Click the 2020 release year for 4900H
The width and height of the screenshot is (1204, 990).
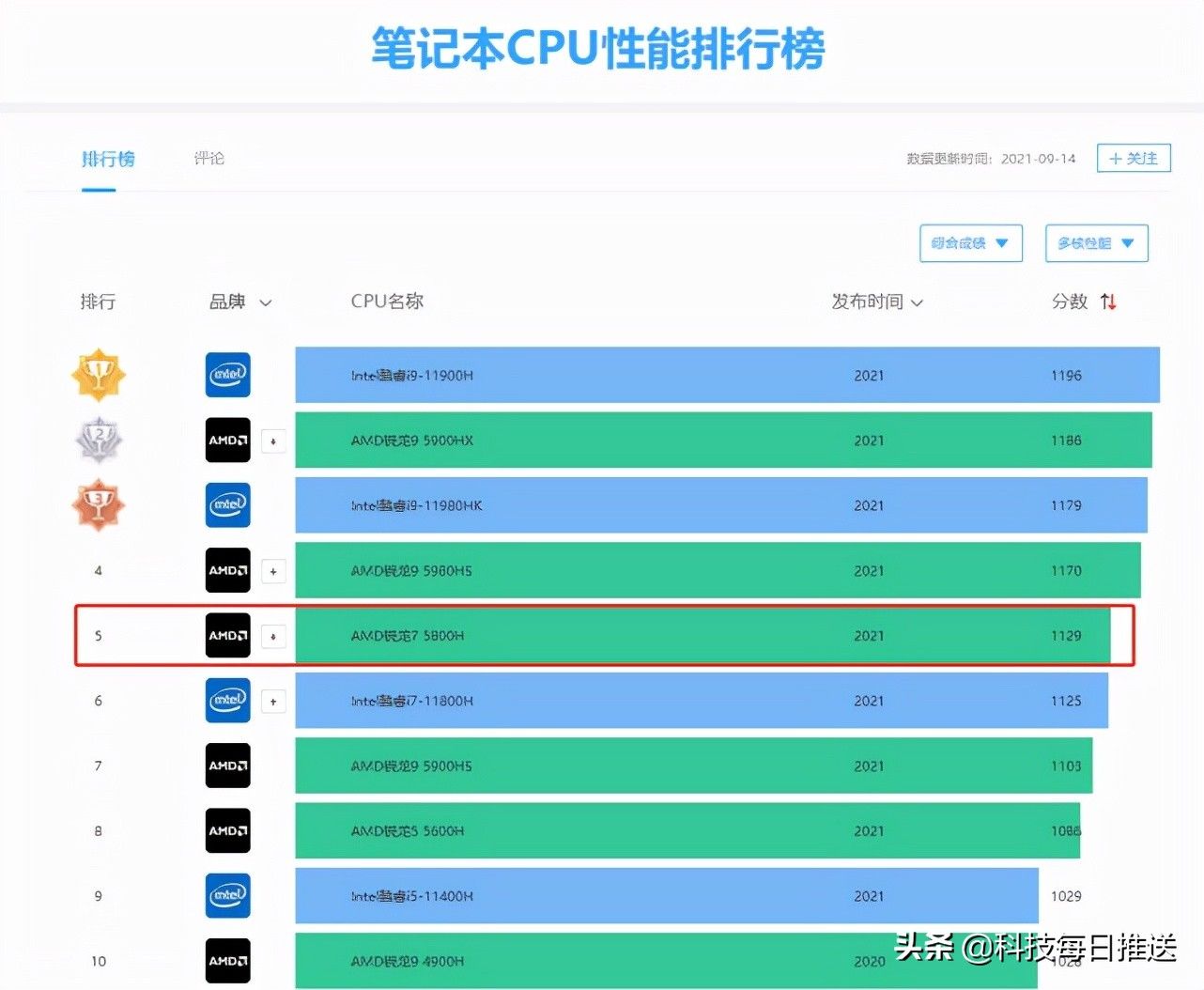click(x=870, y=962)
